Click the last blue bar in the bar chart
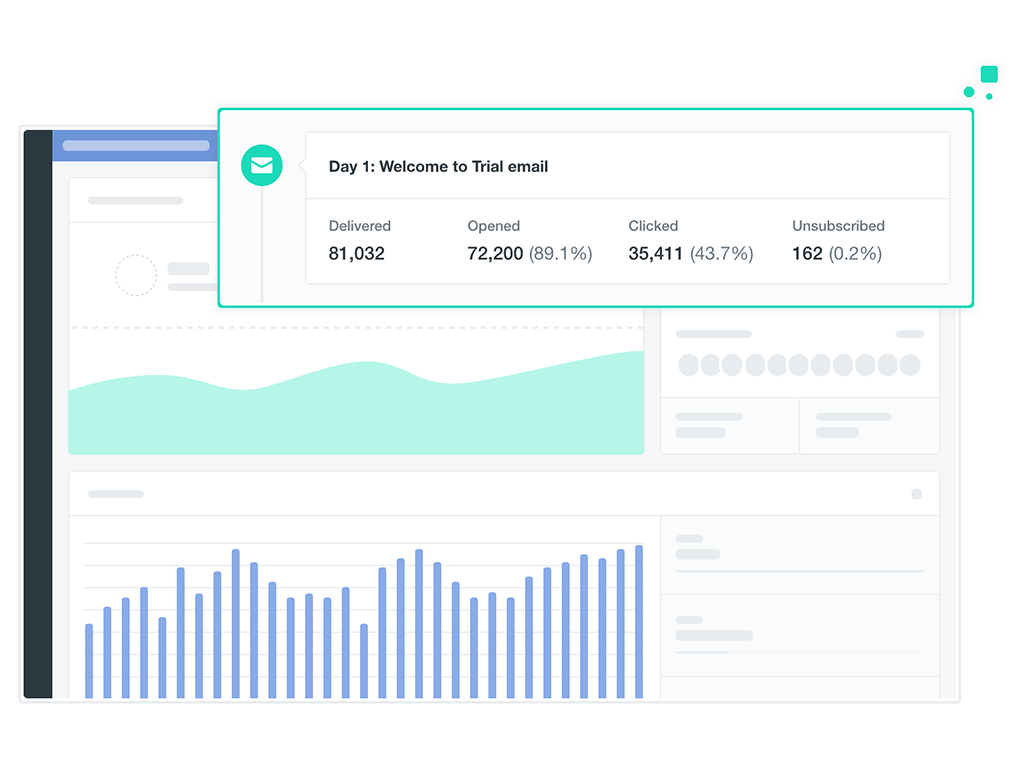Viewport: 1024px width, 768px height. (639, 621)
